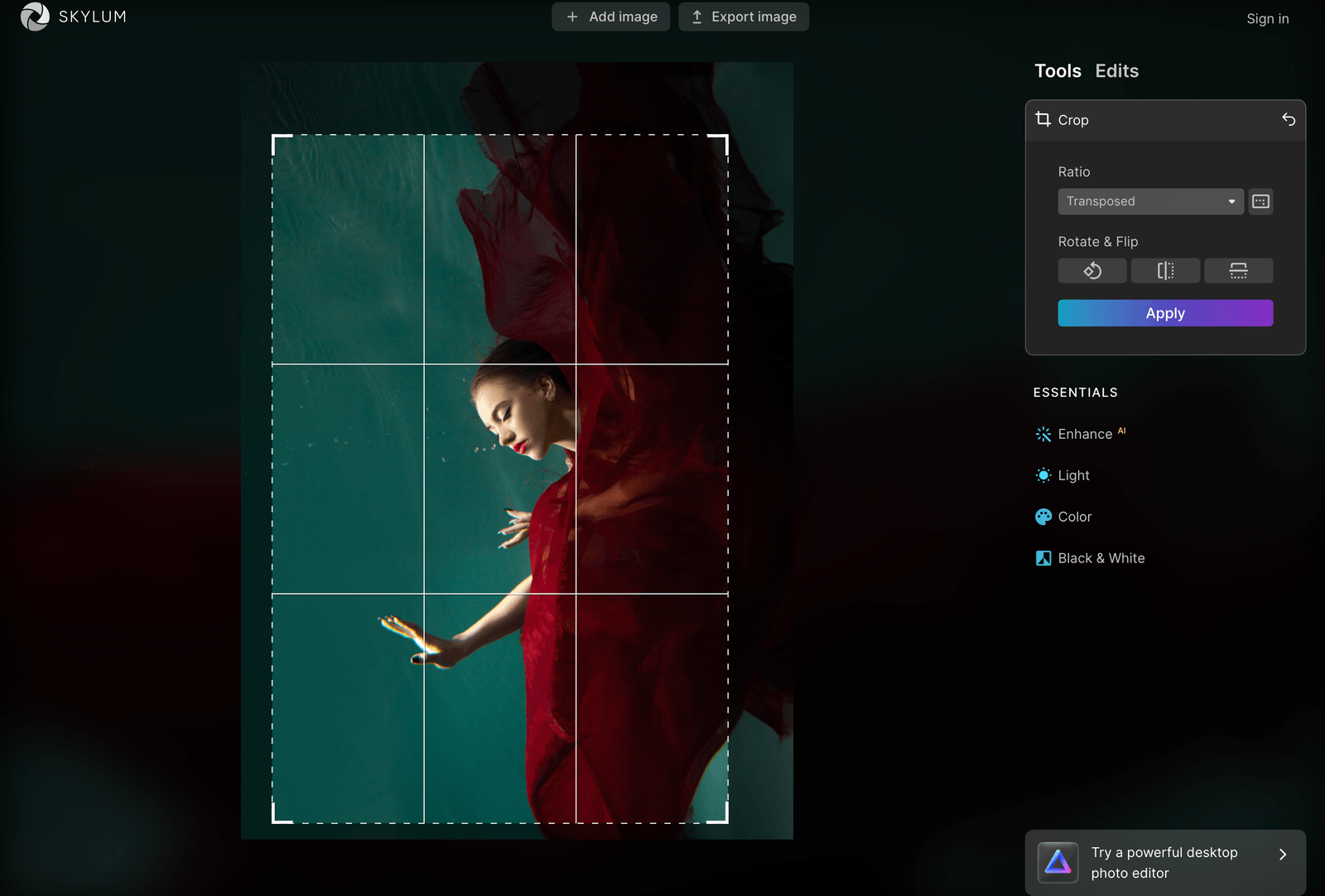Reset Crop edits with the undo icon

tap(1289, 120)
